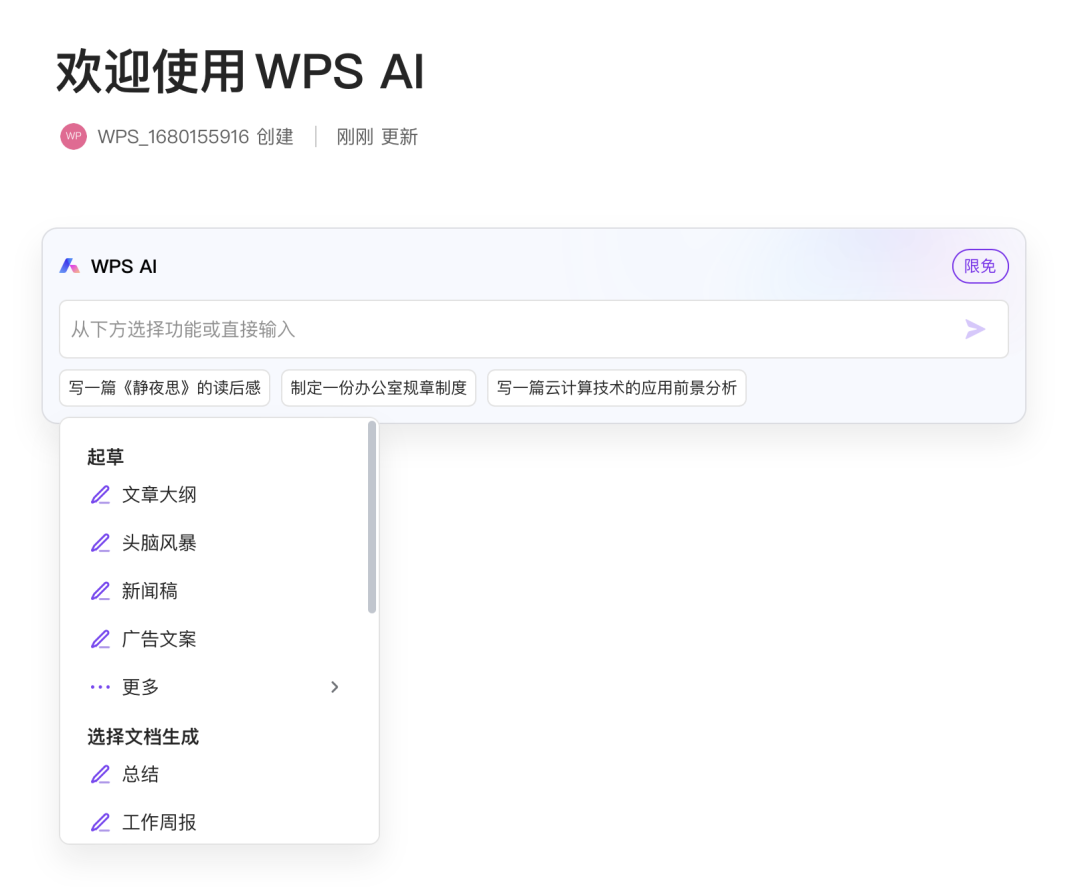Click the WPS_1680155916 创建 author text
Viewport: 1080px width, 887px height.
[196, 136]
